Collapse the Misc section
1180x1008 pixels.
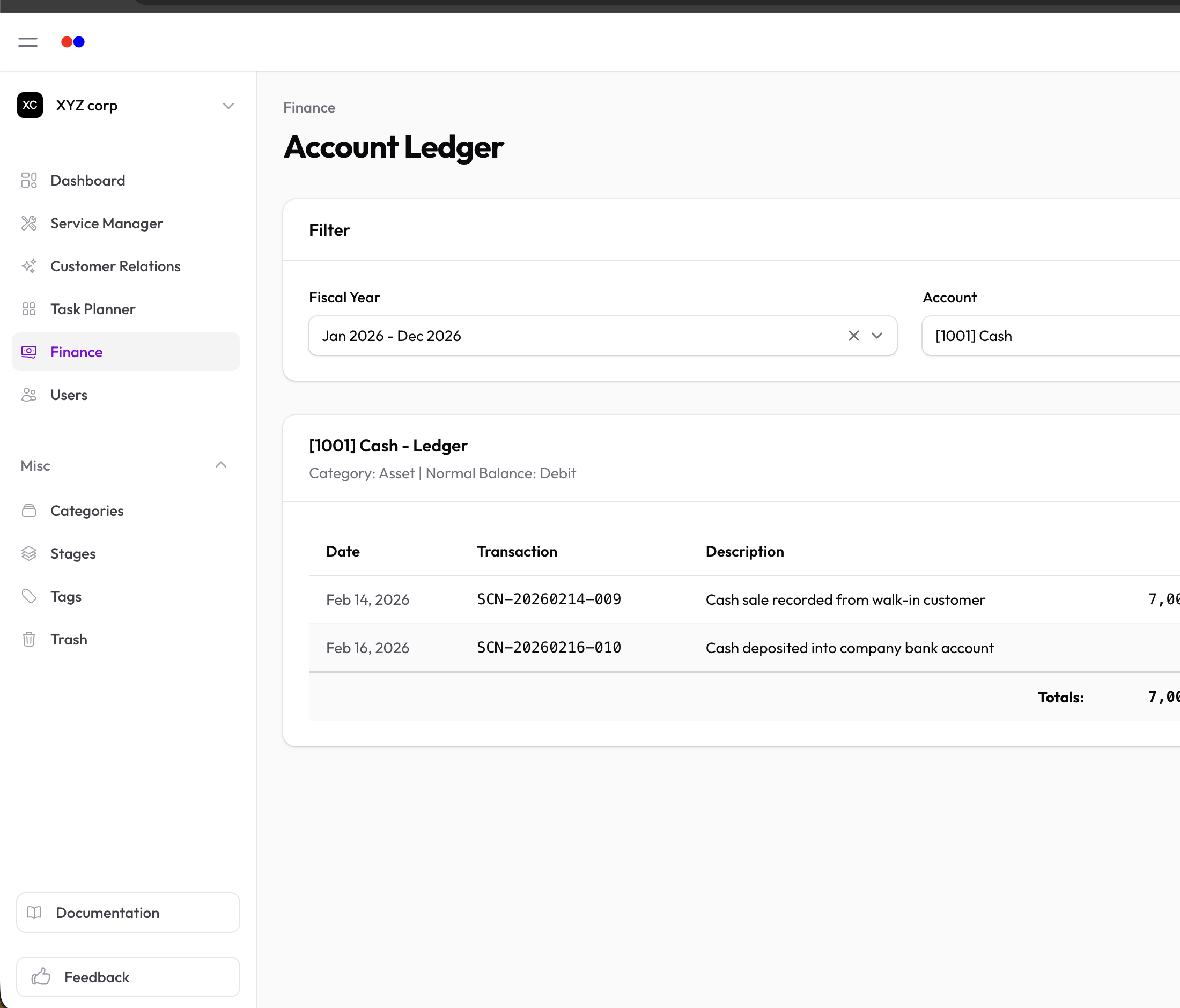[x=221, y=465]
